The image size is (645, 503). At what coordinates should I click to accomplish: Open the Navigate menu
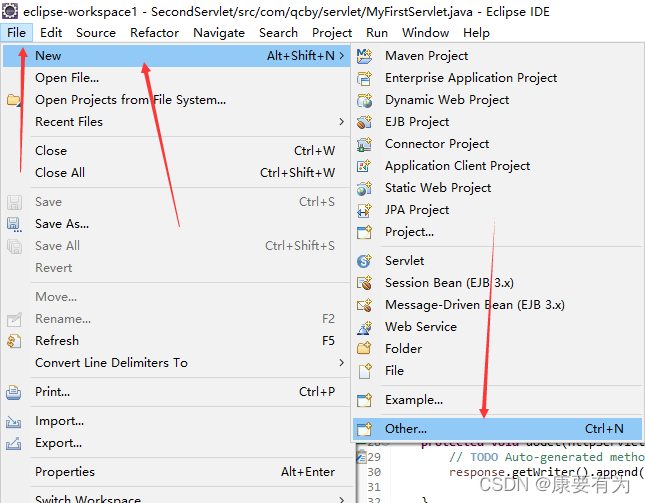pos(219,32)
